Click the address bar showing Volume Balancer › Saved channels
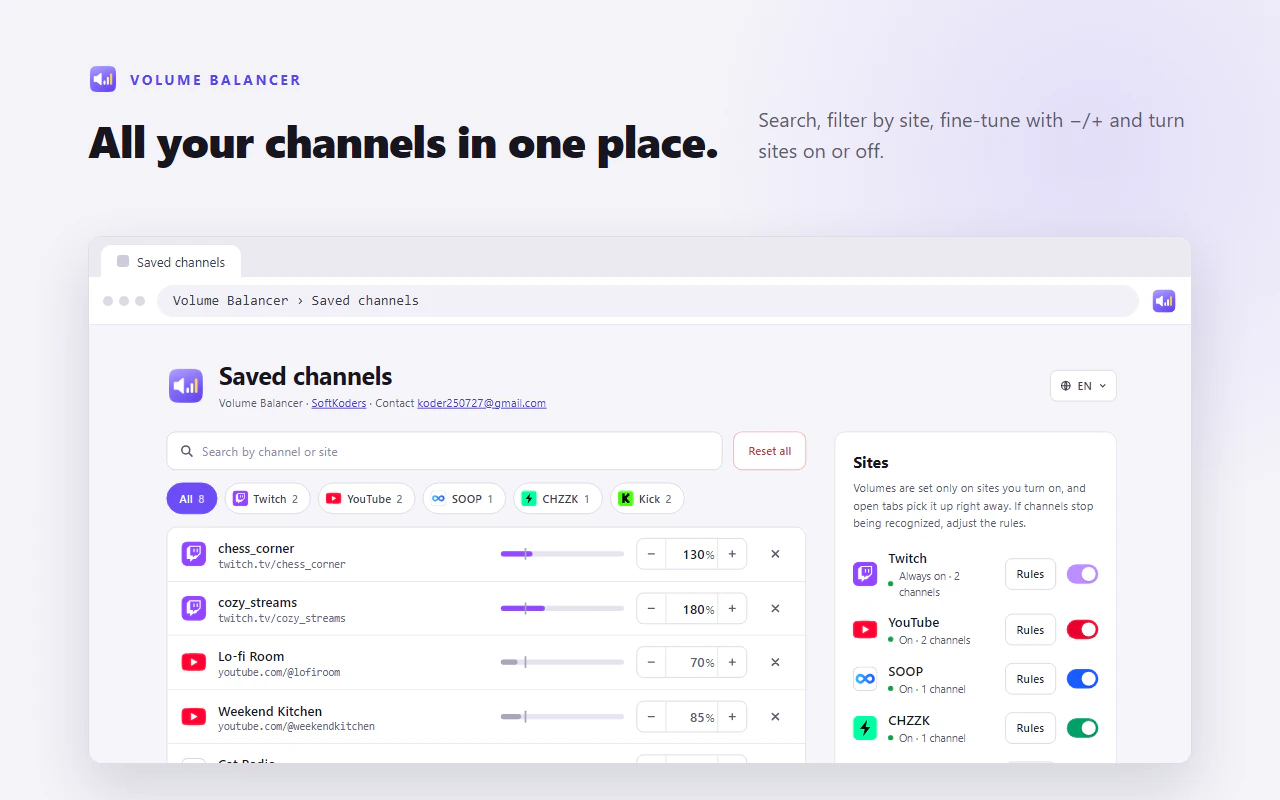 tap(648, 301)
